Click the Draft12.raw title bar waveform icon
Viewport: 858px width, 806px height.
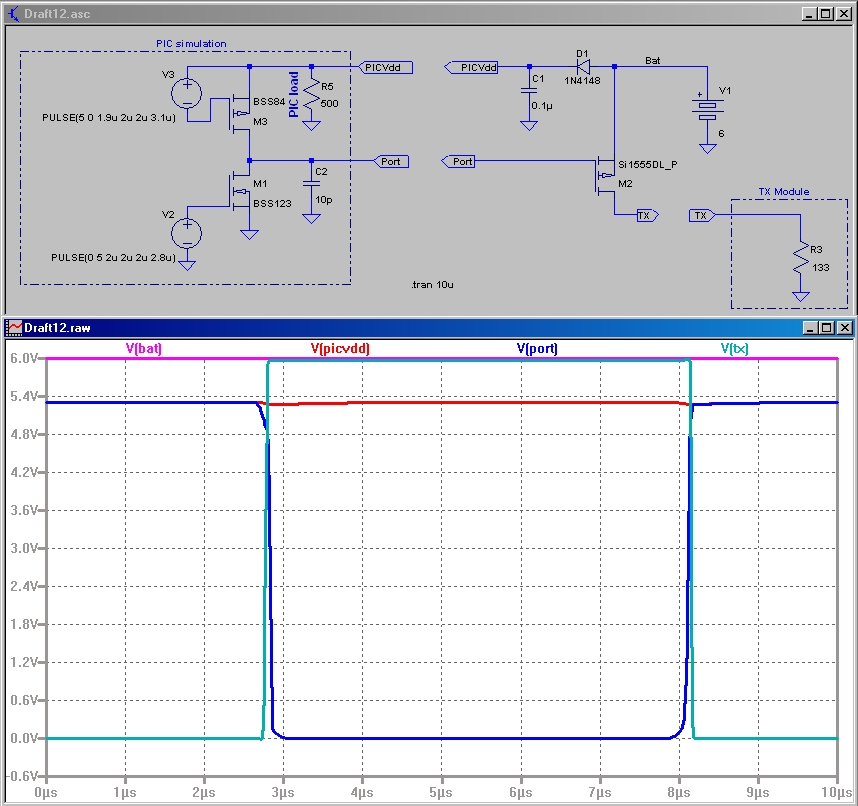(14, 328)
